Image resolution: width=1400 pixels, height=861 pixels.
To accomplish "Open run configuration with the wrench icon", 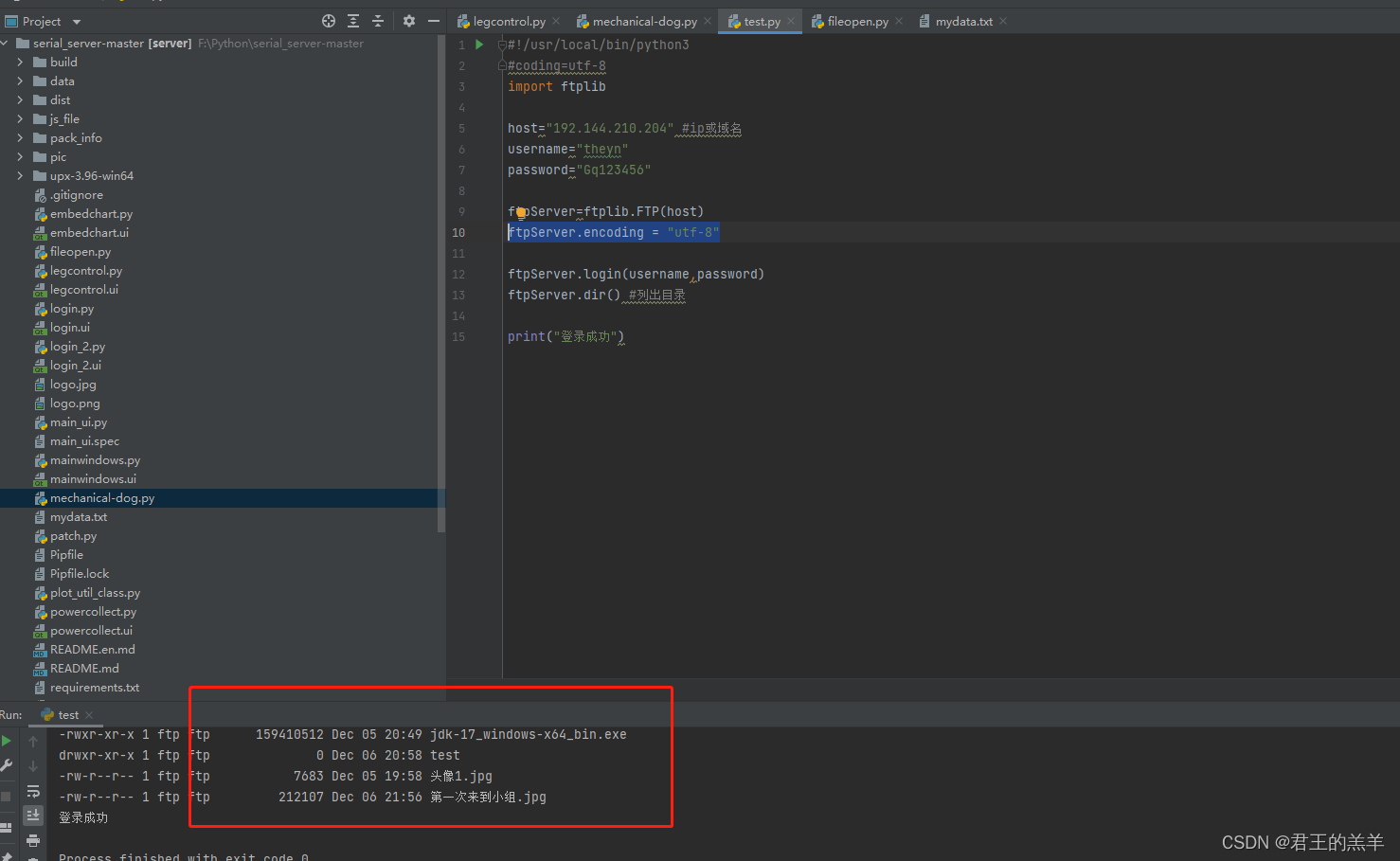I will pos(7,764).
